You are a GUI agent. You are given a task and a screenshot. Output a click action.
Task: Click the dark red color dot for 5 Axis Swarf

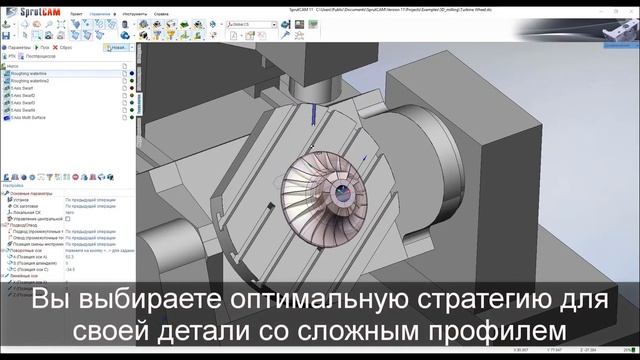[132, 88]
